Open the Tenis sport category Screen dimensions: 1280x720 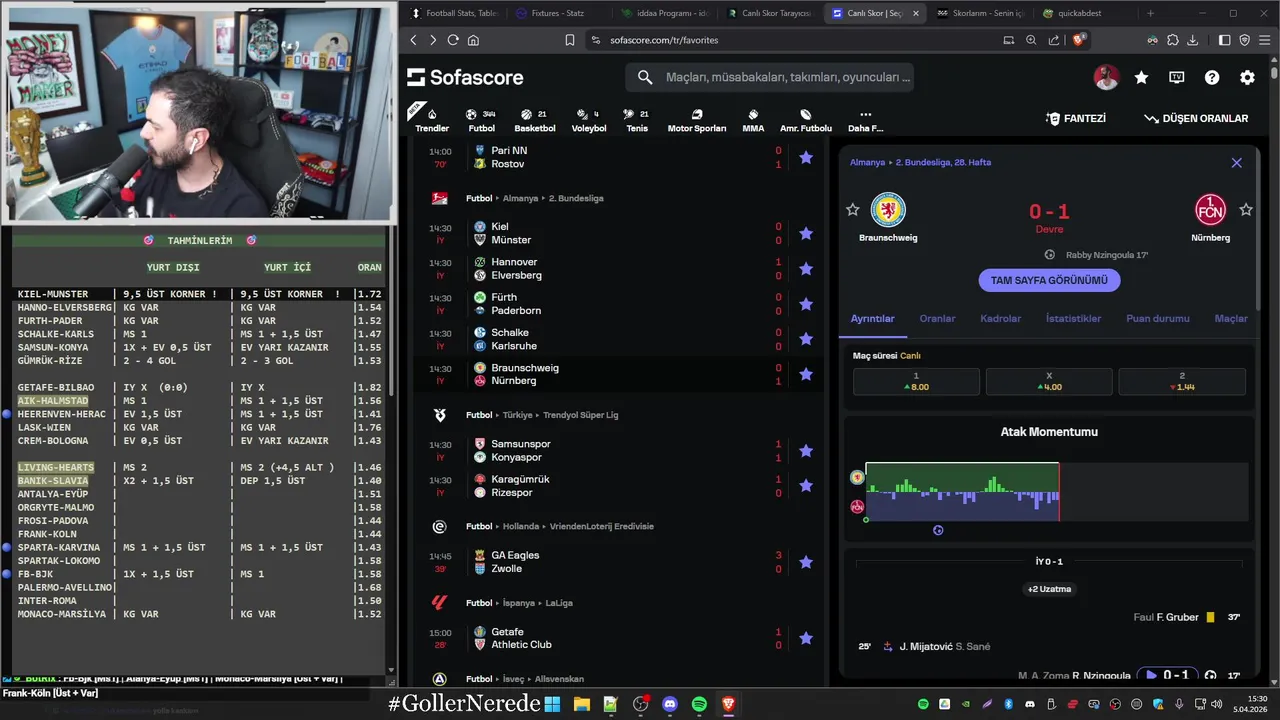[x=636, y=120]
